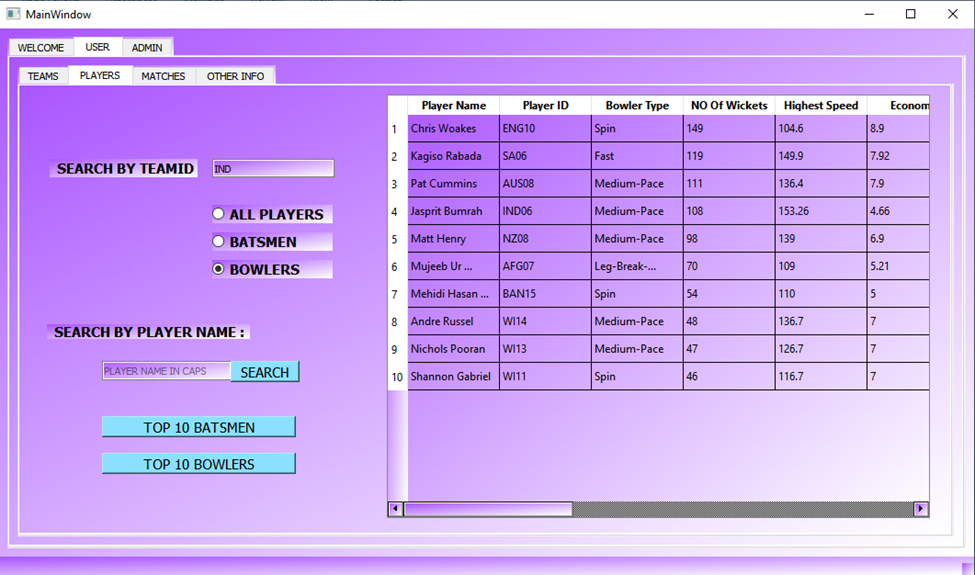The image size is (975, 575).
Task: Click the 5.21 economy cell
Action: (x=899, y=266)
